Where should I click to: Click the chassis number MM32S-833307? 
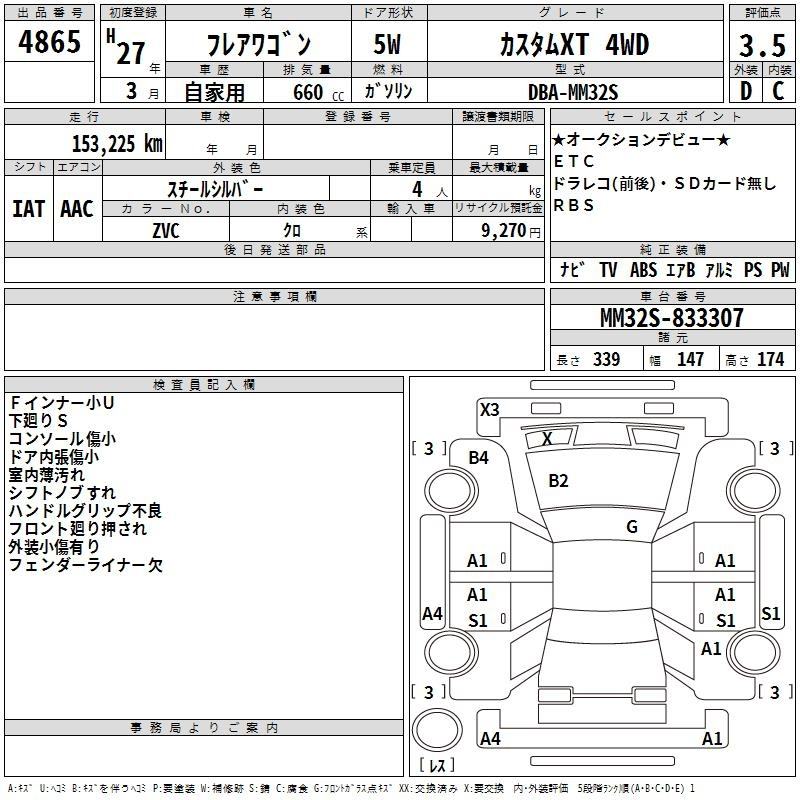tap(671, 318)
